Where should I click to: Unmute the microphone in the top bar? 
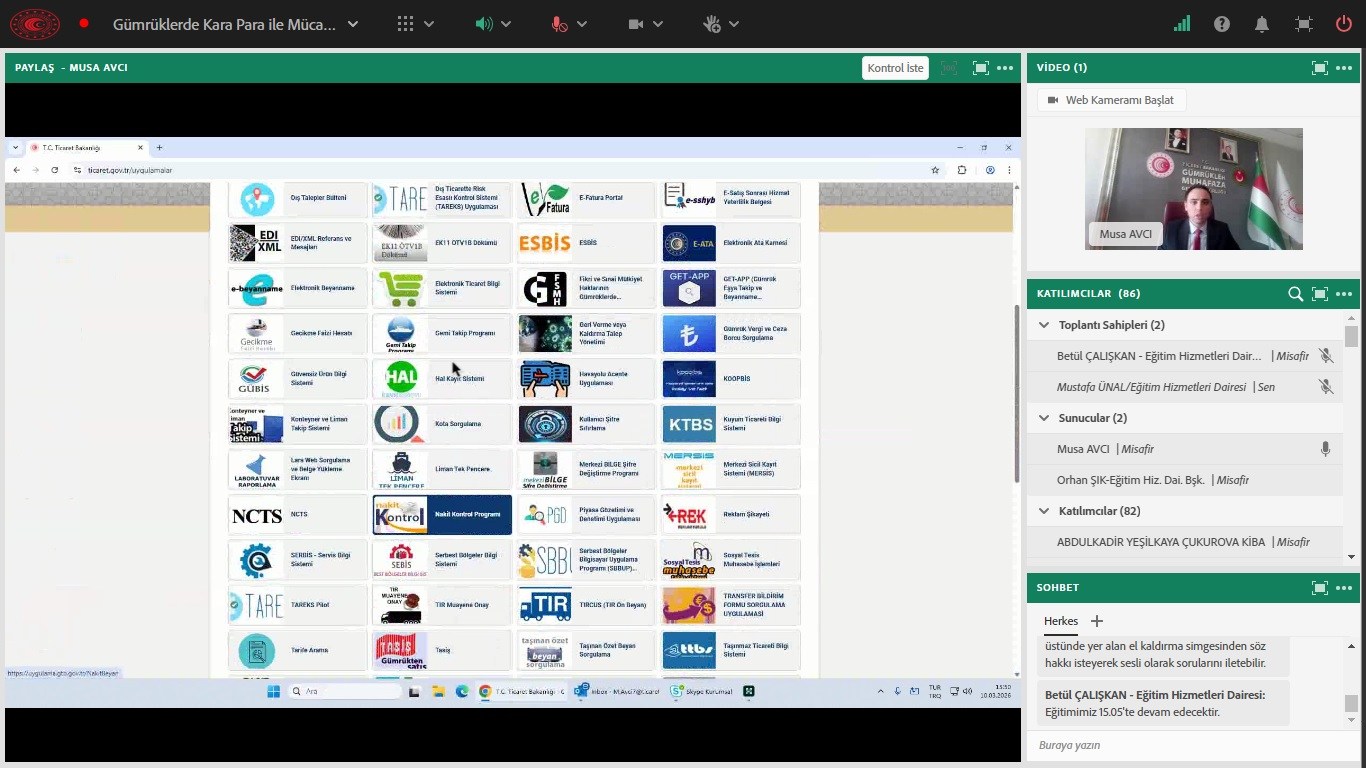560,24
